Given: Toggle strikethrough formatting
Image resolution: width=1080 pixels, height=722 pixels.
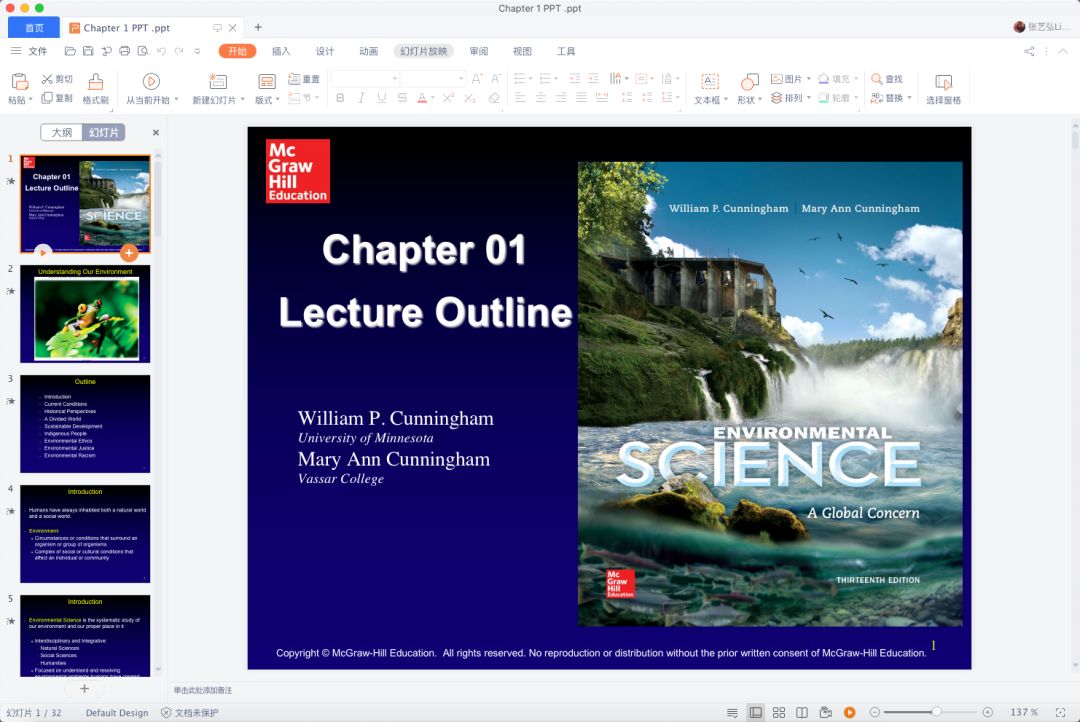Looking at the screenshot, I should point(402,98).
